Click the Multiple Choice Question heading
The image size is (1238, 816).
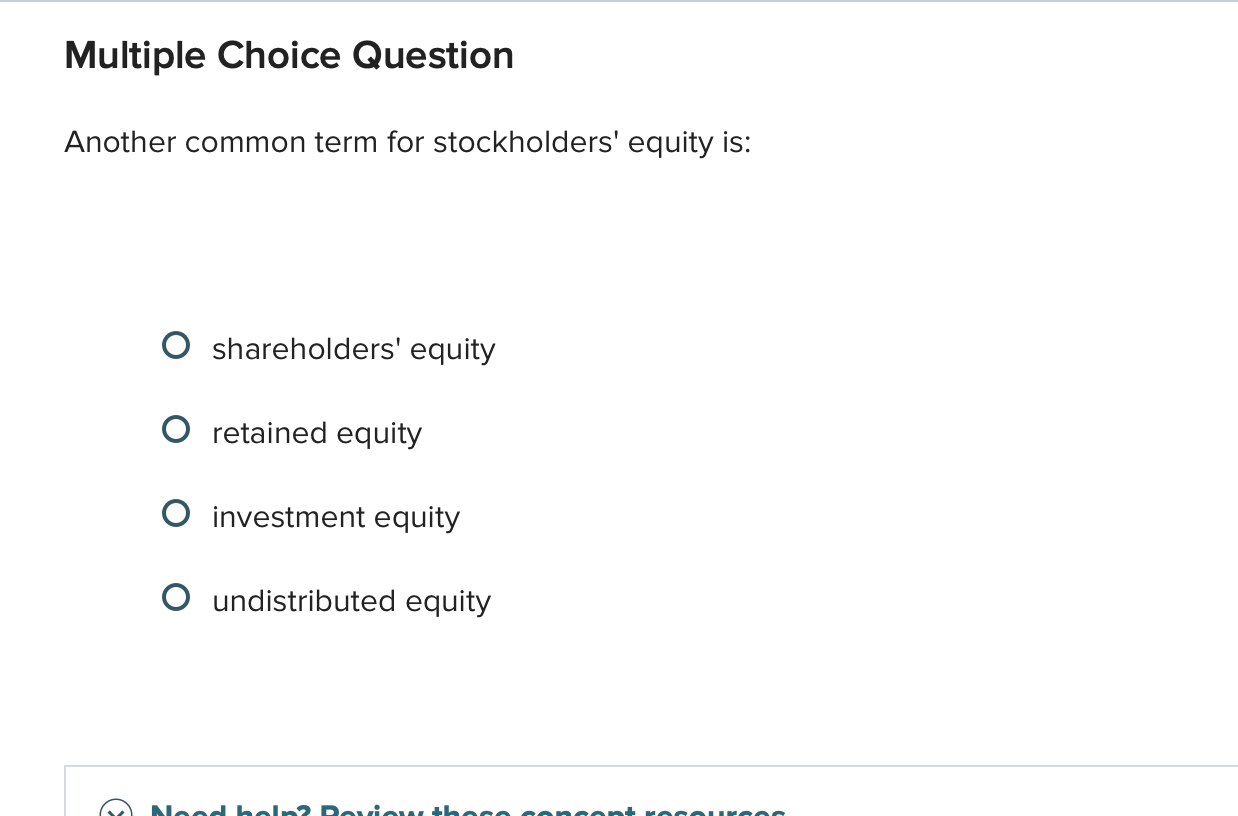coord(289,55)
